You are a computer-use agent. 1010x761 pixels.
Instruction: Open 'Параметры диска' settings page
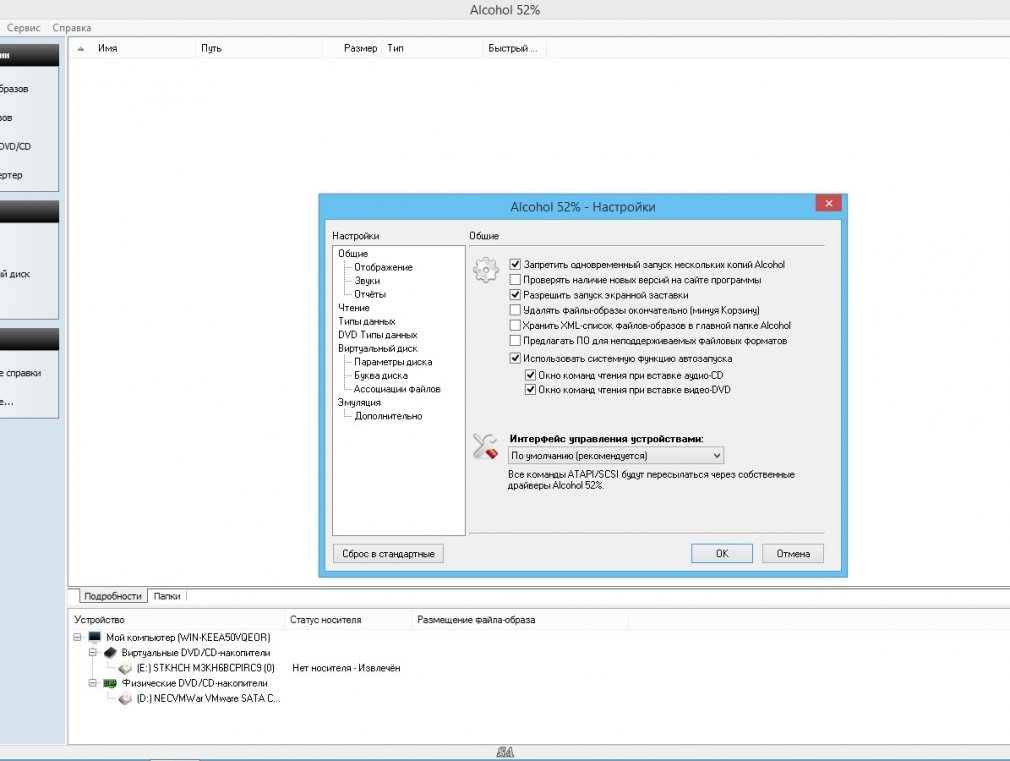[393, 361]
